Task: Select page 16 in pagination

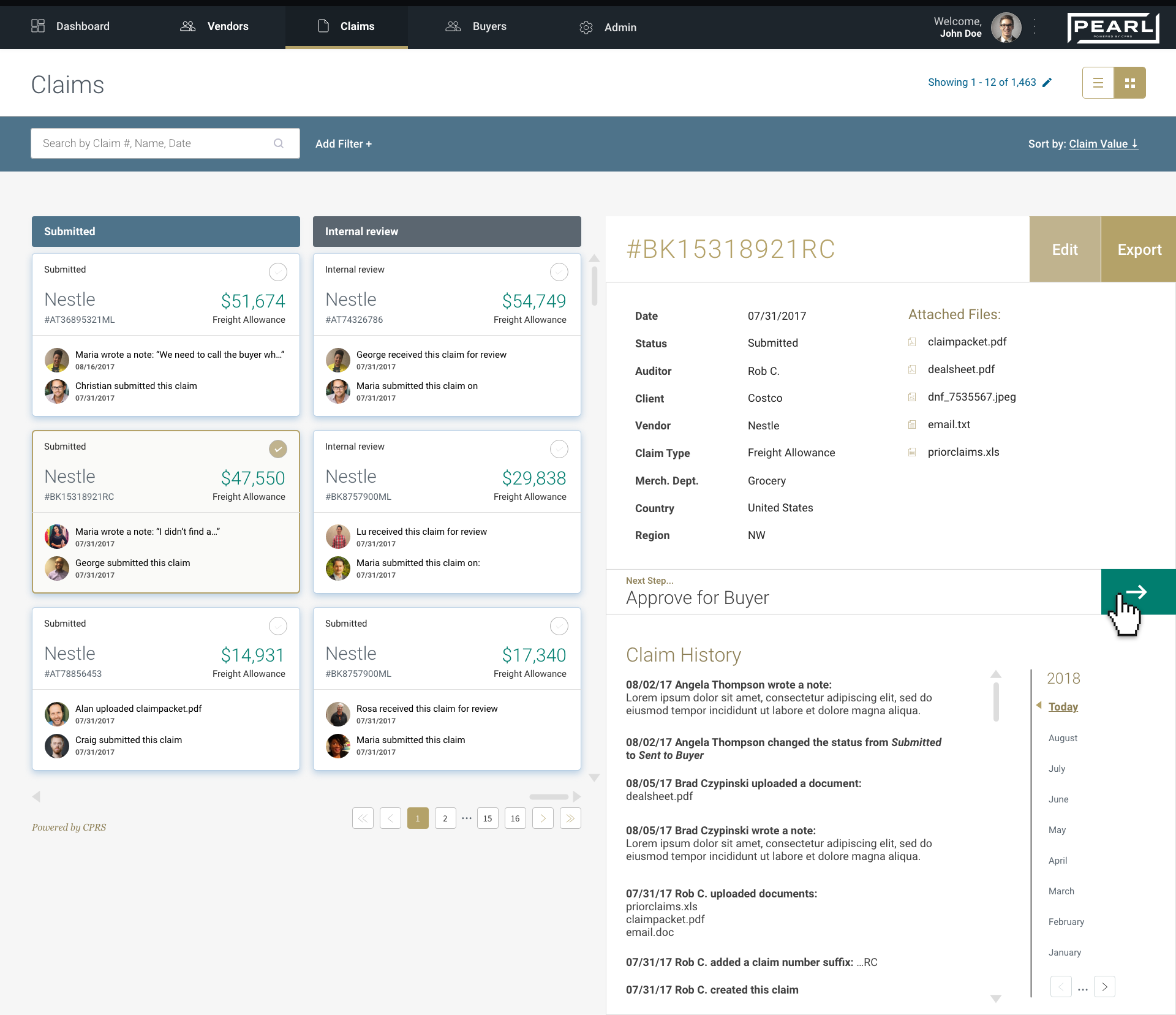Action: pyautogui.click(x=515, y=818)
